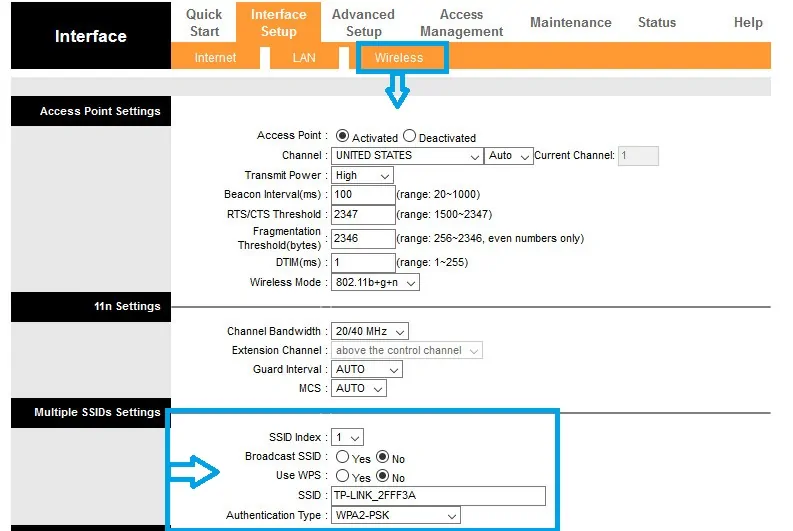Image resolution: width=793 pixels, height=531 pixels.
Task: Open the Extension Channel dropdown
Action: 407,350
